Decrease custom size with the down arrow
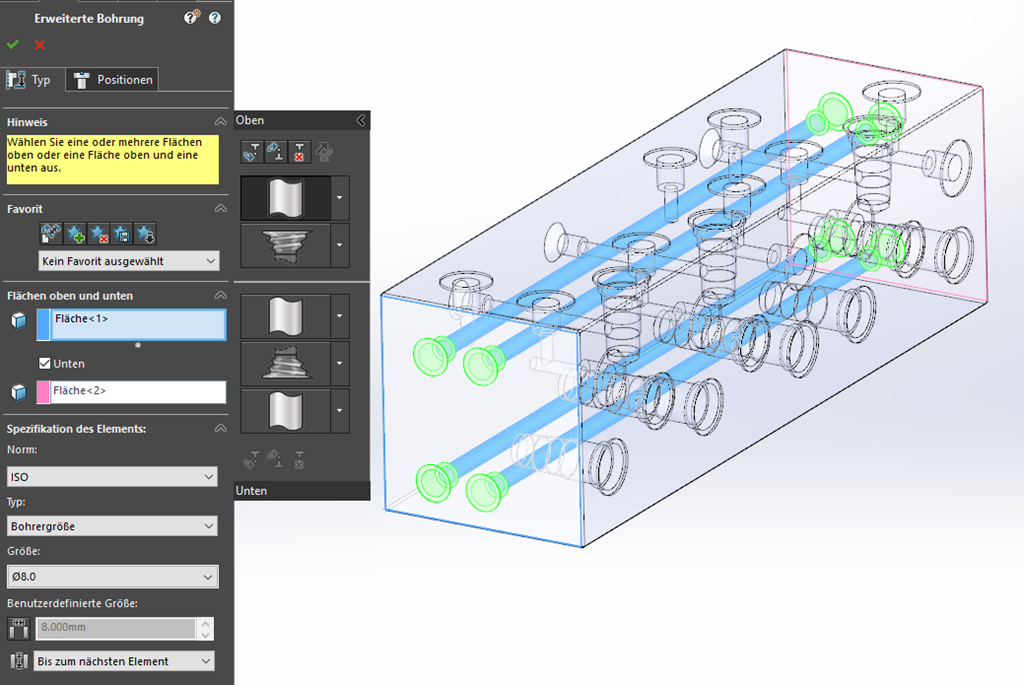Screen dimensions: 1024x685 click(206, 634)
